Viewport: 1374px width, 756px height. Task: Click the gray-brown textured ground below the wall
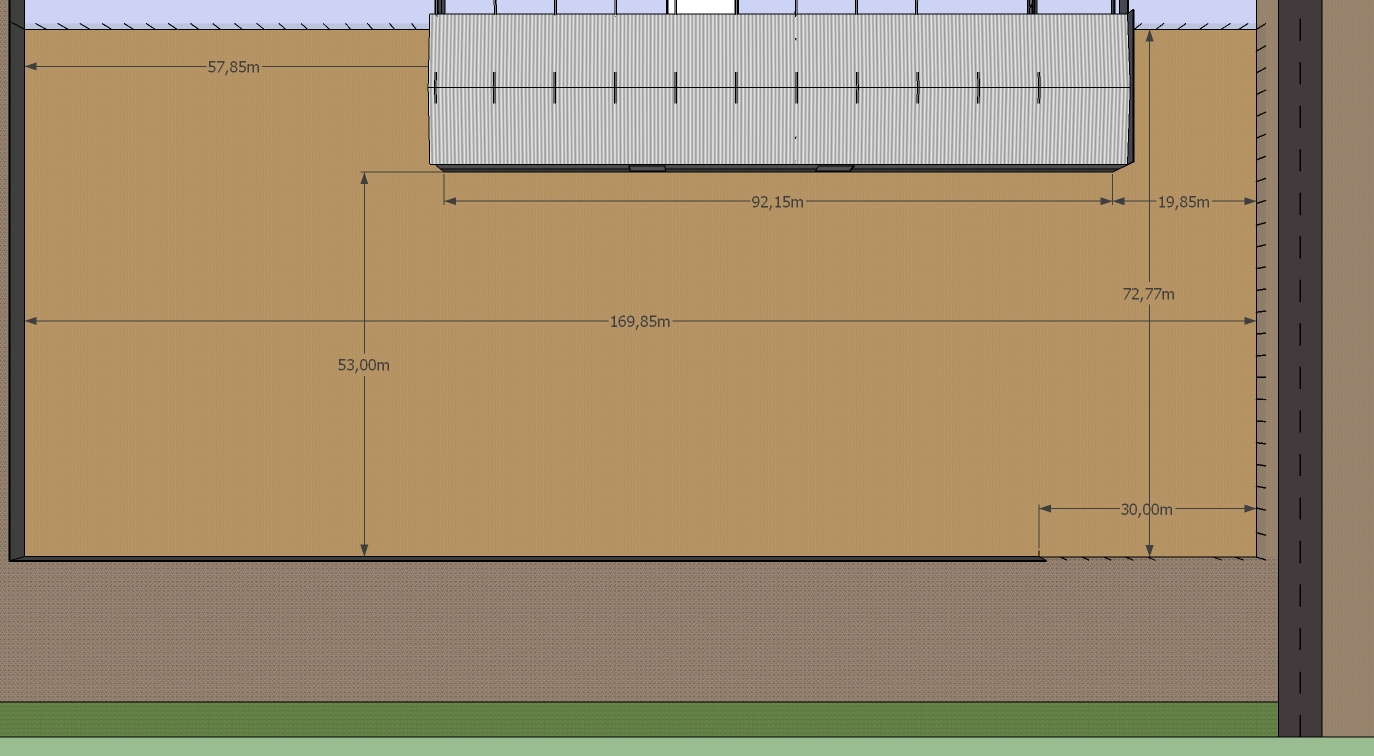639,632
